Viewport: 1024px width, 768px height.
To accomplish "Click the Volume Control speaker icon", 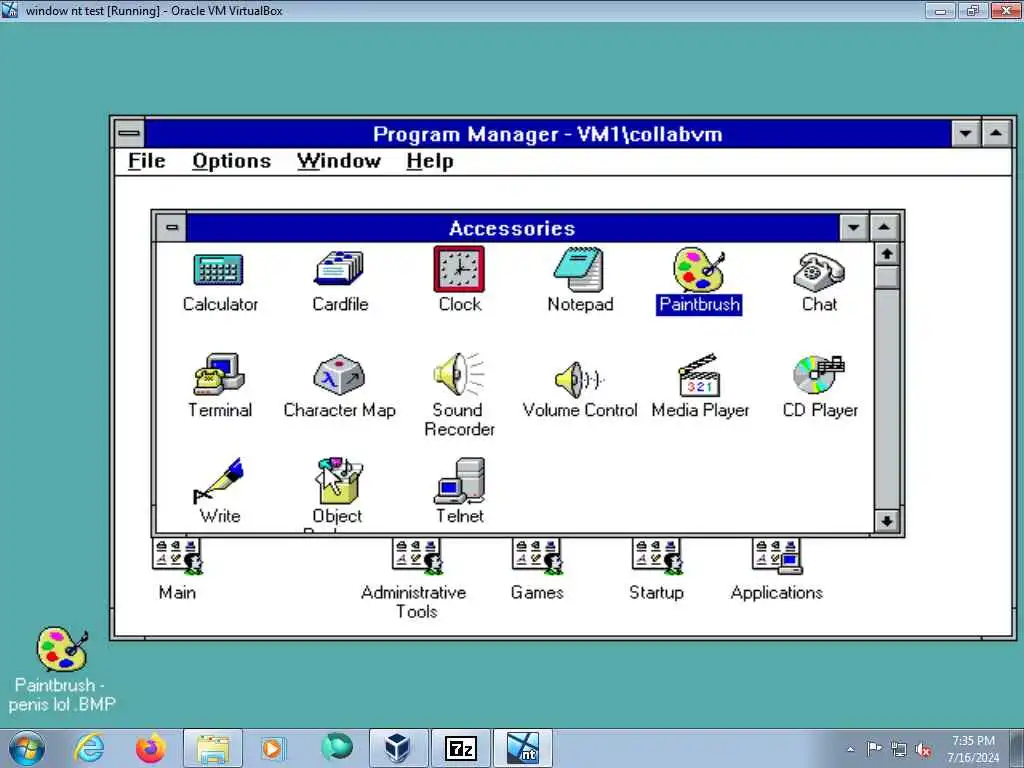I will pos(579,379).
